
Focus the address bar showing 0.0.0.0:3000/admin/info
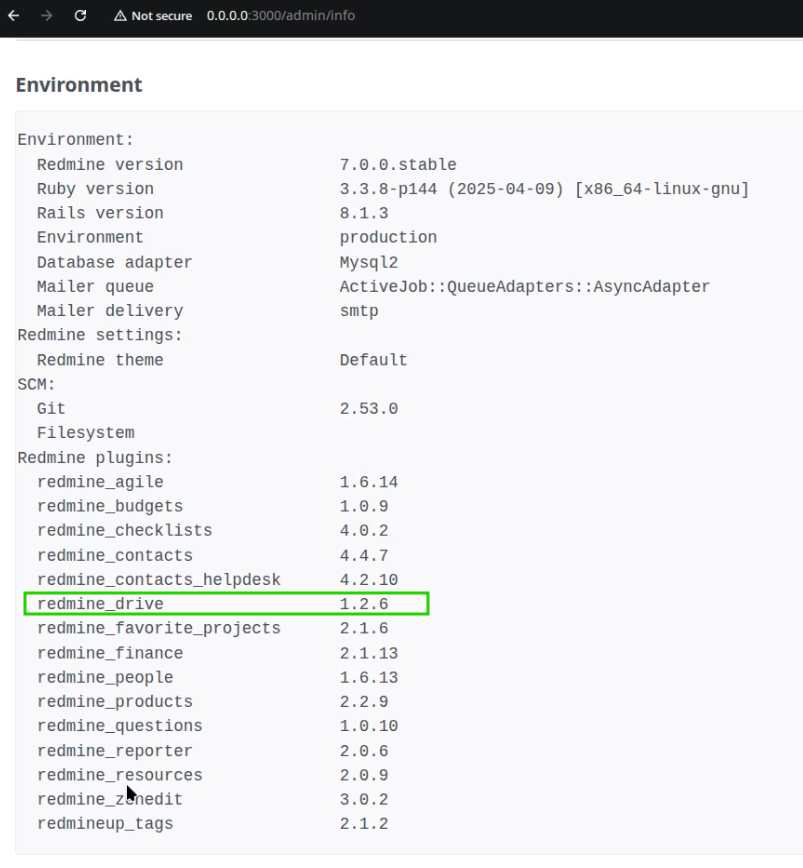281,16
